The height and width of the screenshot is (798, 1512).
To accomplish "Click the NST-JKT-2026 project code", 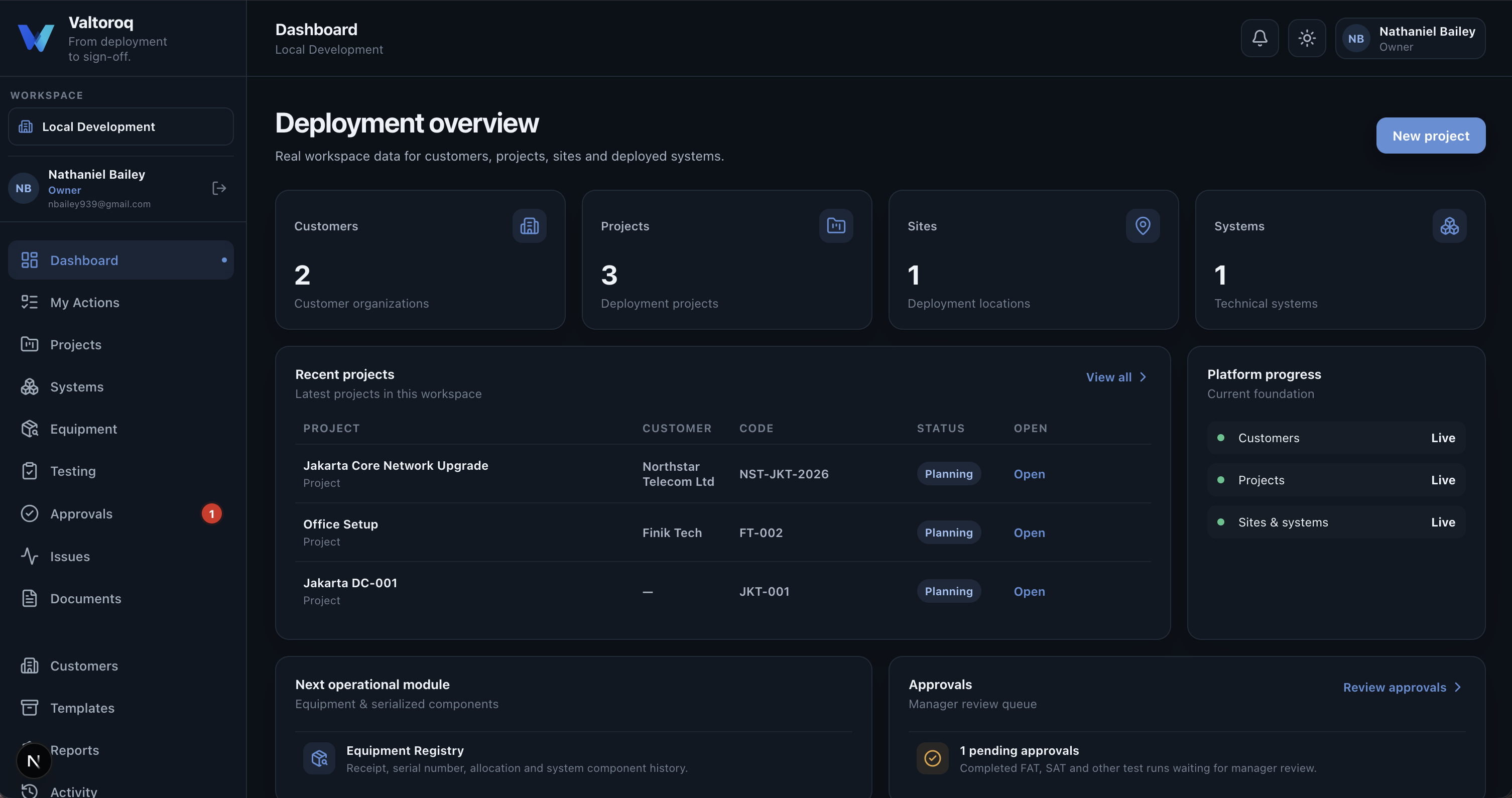I will pos(784,474).
